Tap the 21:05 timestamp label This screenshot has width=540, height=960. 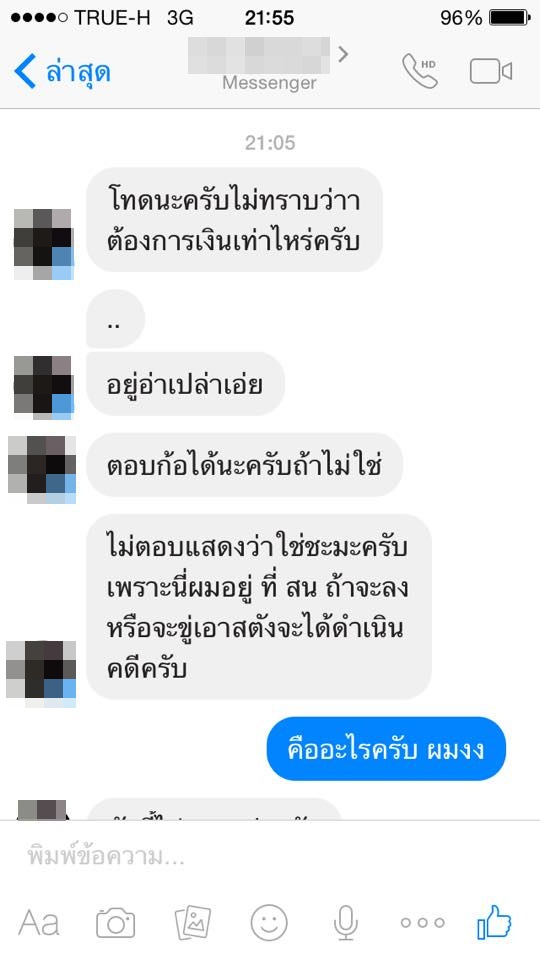270,143
